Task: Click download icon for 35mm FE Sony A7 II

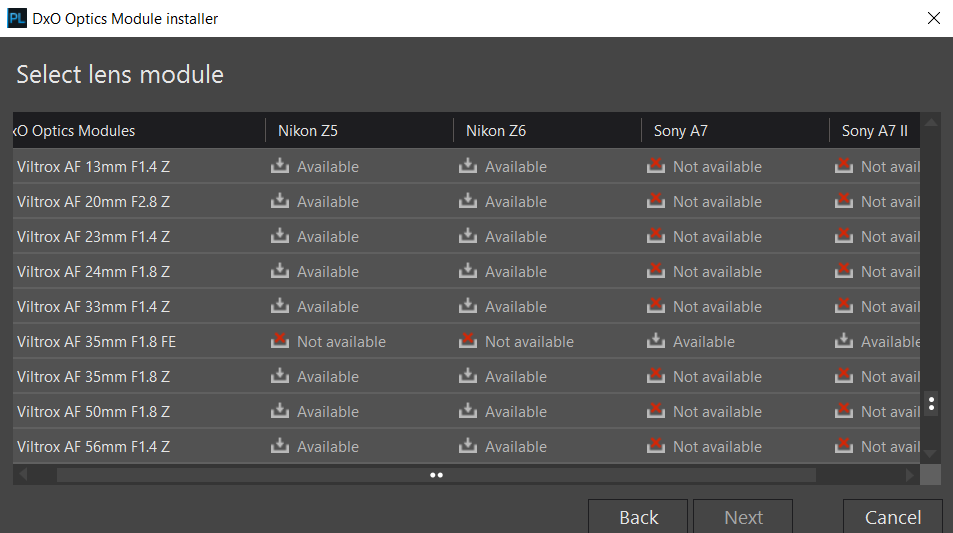Action: coord(844,340)
